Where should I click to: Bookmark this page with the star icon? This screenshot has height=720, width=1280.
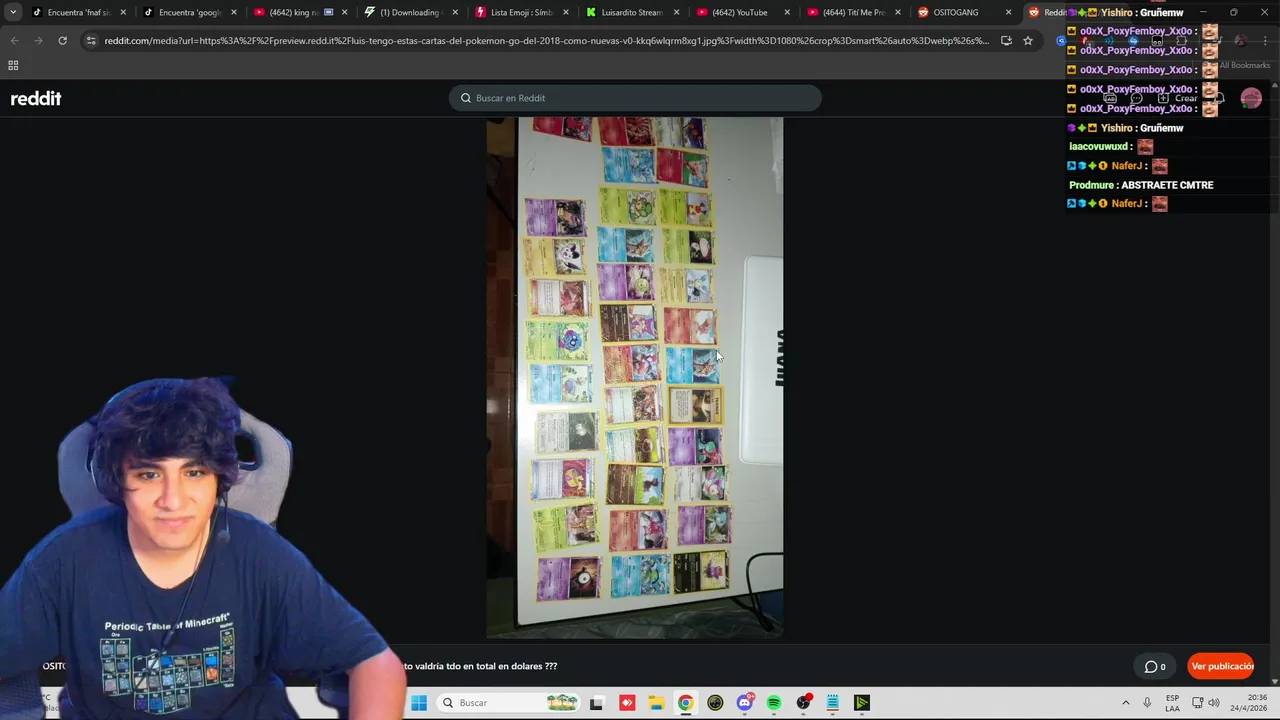1027,40
